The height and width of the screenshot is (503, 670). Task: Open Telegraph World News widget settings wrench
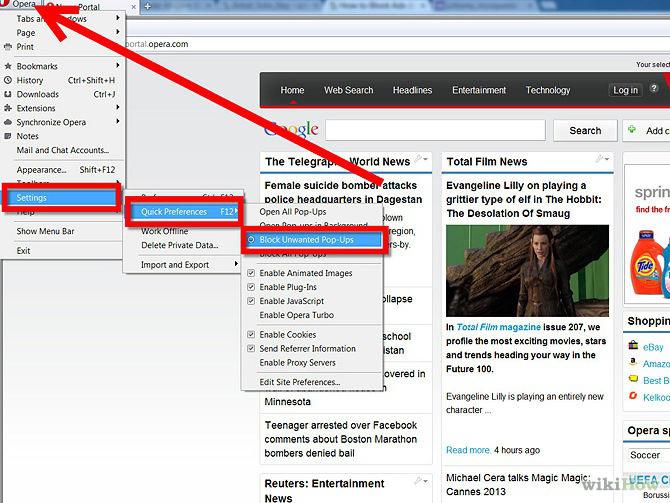(x=421, y=159)
